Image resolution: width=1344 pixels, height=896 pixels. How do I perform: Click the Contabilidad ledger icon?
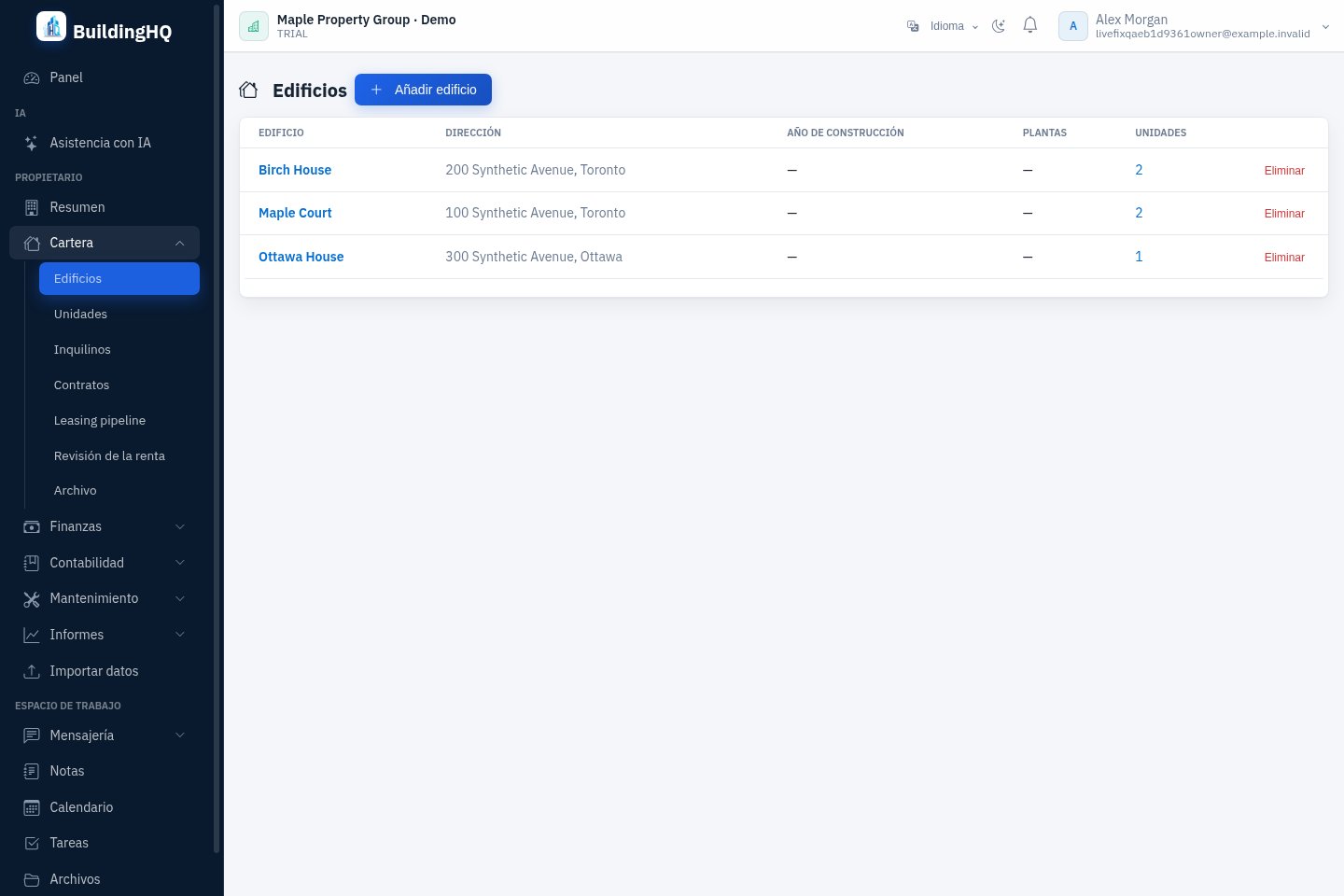[x=32, y=564]
